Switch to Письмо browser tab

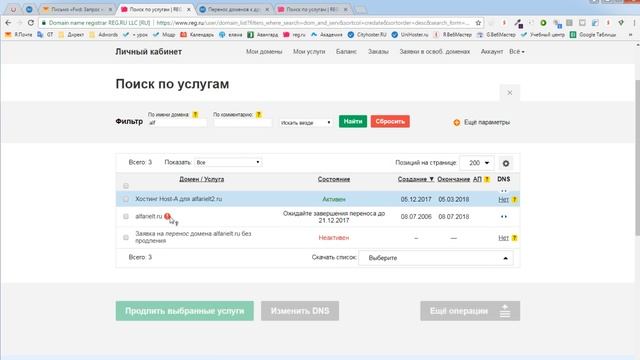click(78, 9)
